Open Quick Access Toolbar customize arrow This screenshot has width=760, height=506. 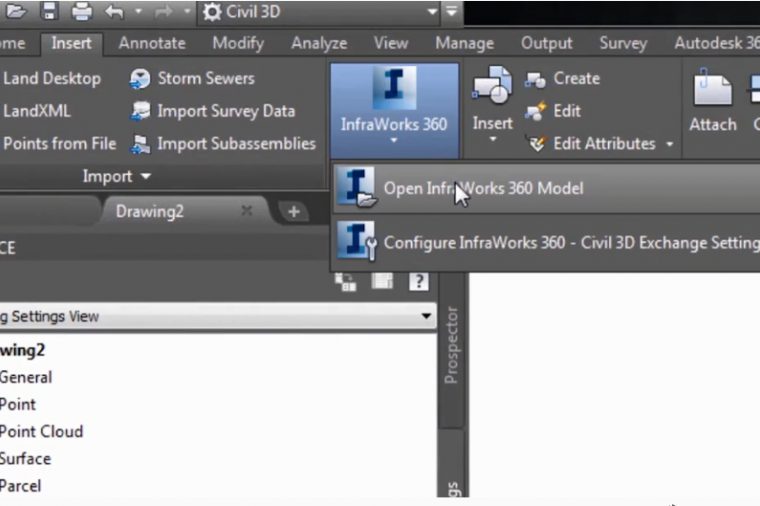coord(451,11)
